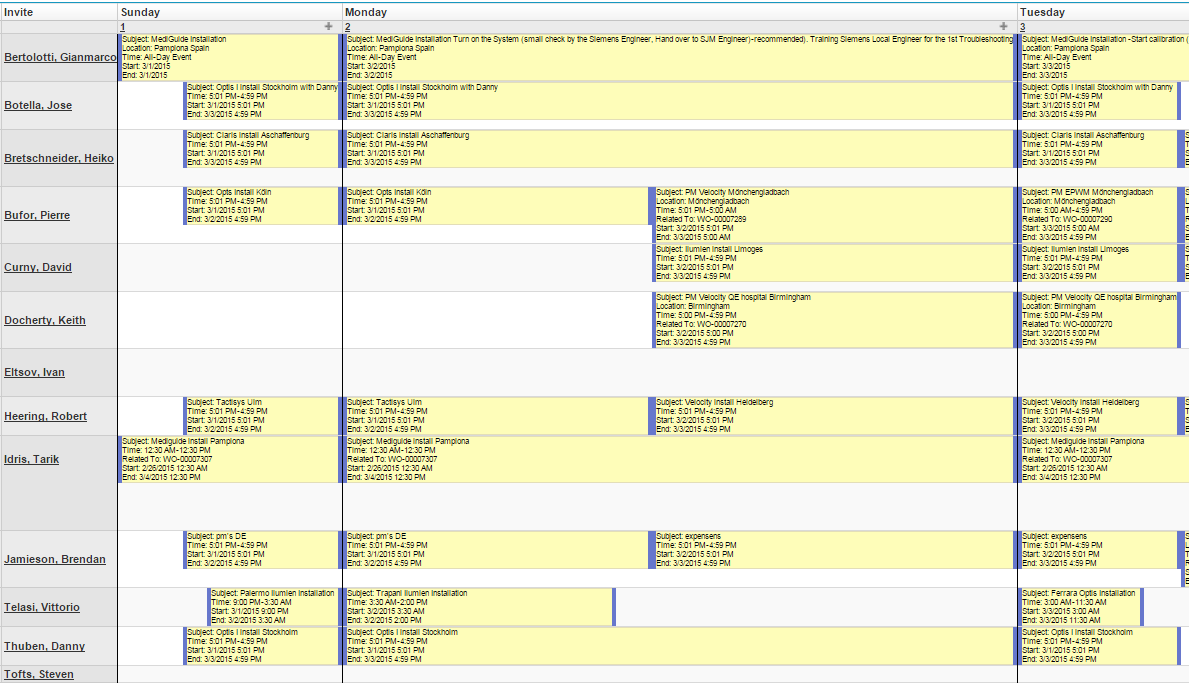1189x685 pixels.
Task: Open Bertolotti's Monday MediGuide Installation Turn on event
Action: (679, 58)
